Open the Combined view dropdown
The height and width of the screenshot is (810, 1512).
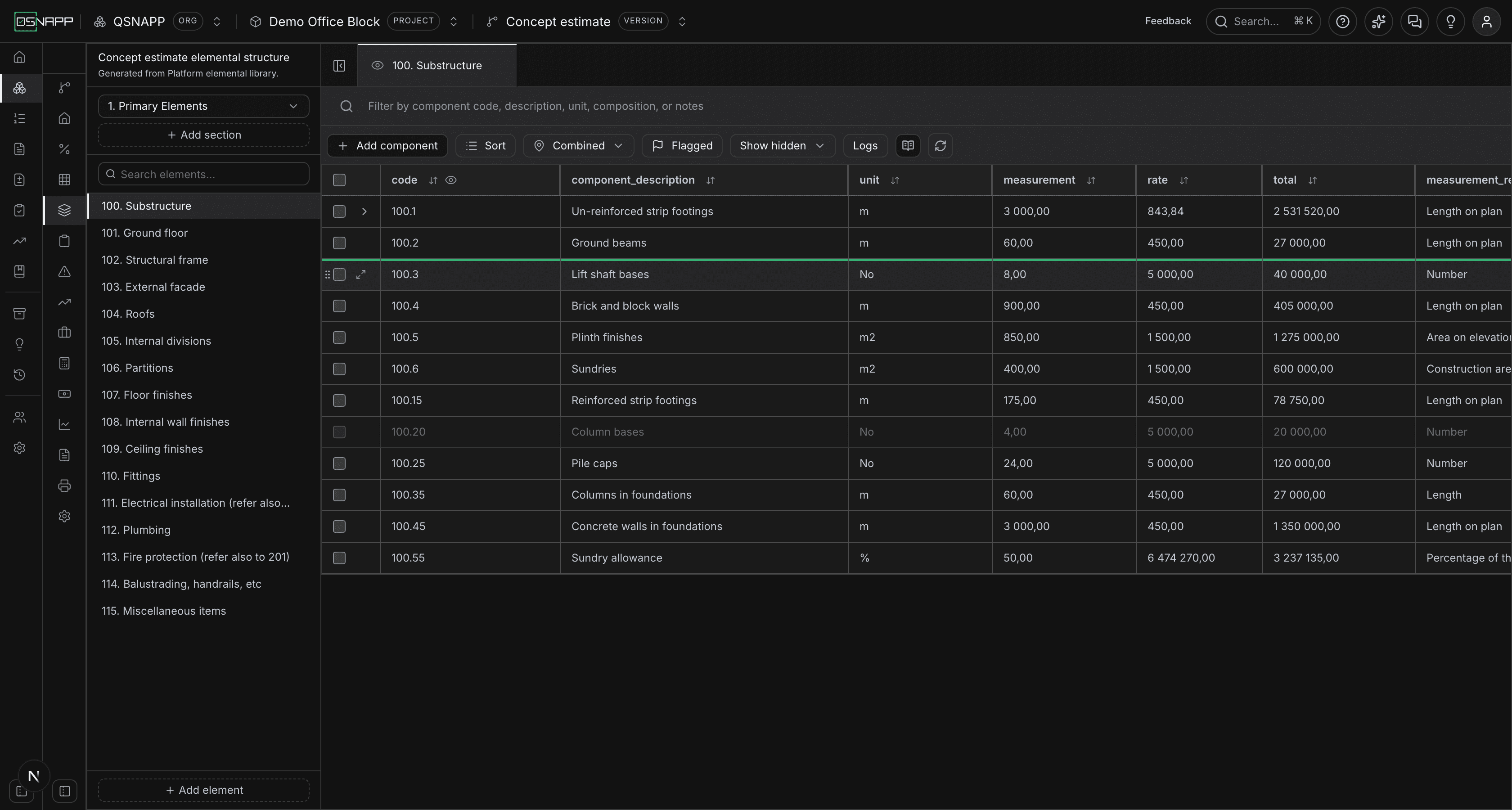pos(578,145)
